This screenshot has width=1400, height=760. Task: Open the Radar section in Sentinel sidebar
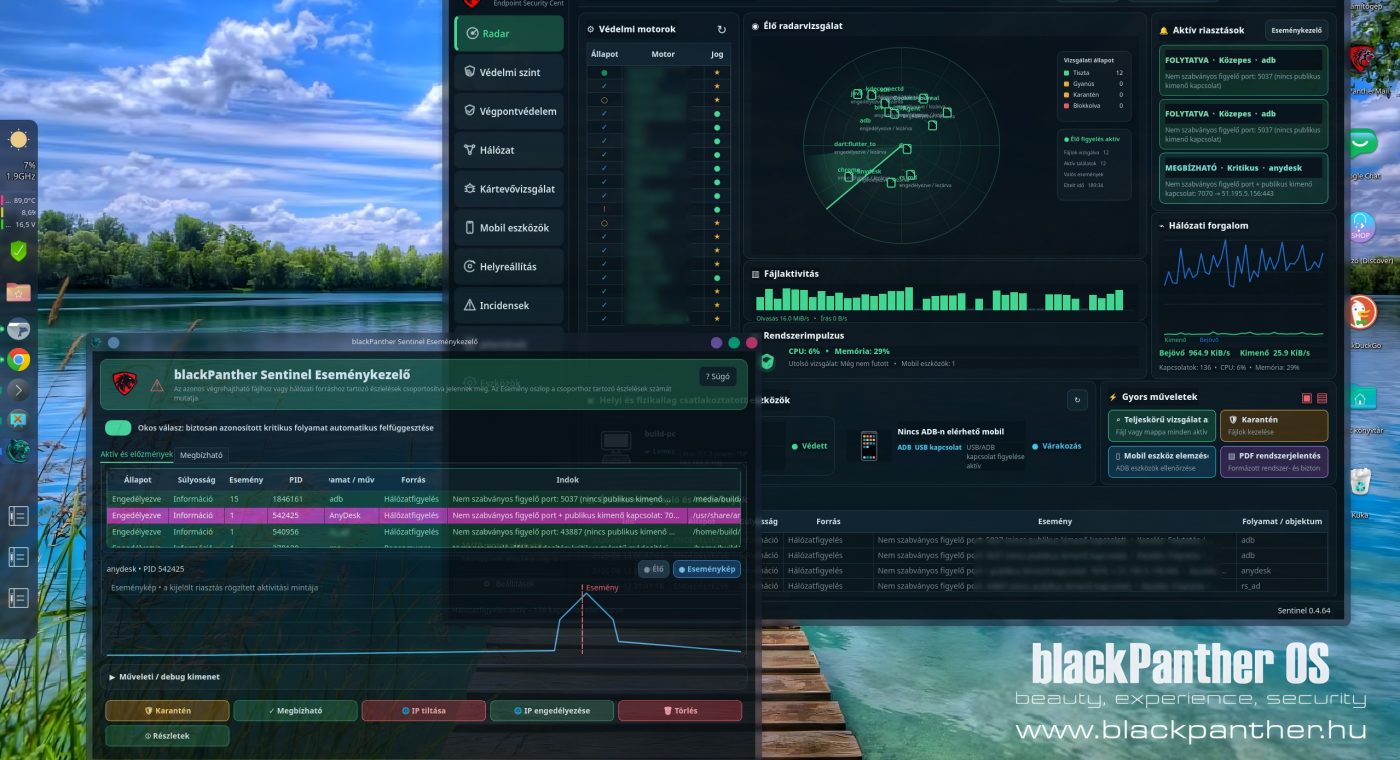coord(509,33)
